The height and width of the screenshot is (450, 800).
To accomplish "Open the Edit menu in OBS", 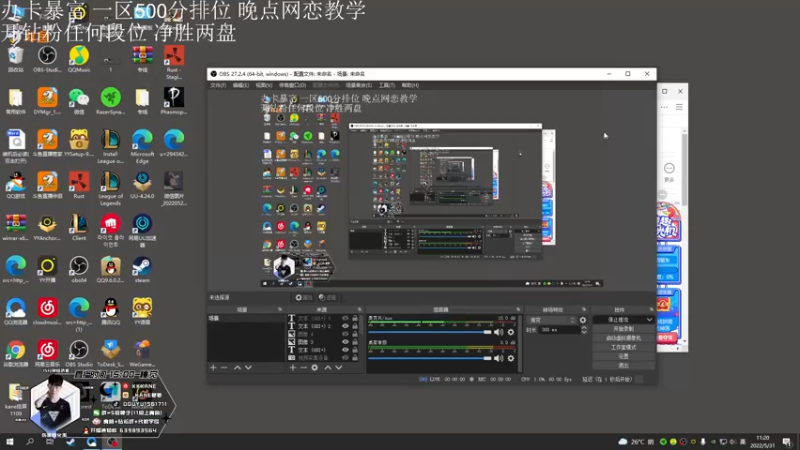I will point(241,85).
